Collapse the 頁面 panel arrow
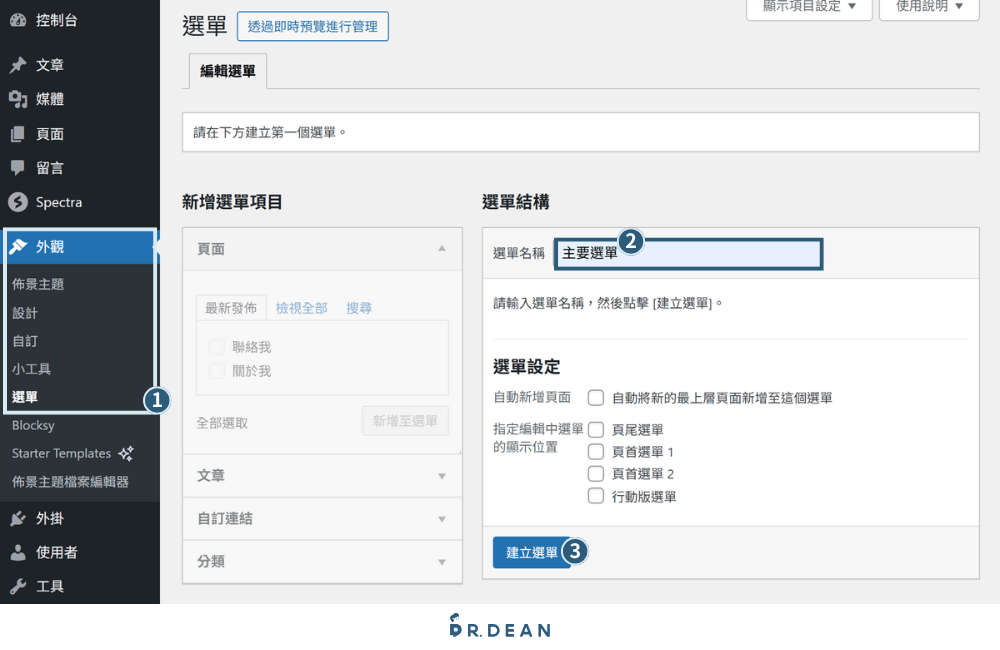Image resolution: width=1000 pixels, height=650 pixels. (442, 248)
